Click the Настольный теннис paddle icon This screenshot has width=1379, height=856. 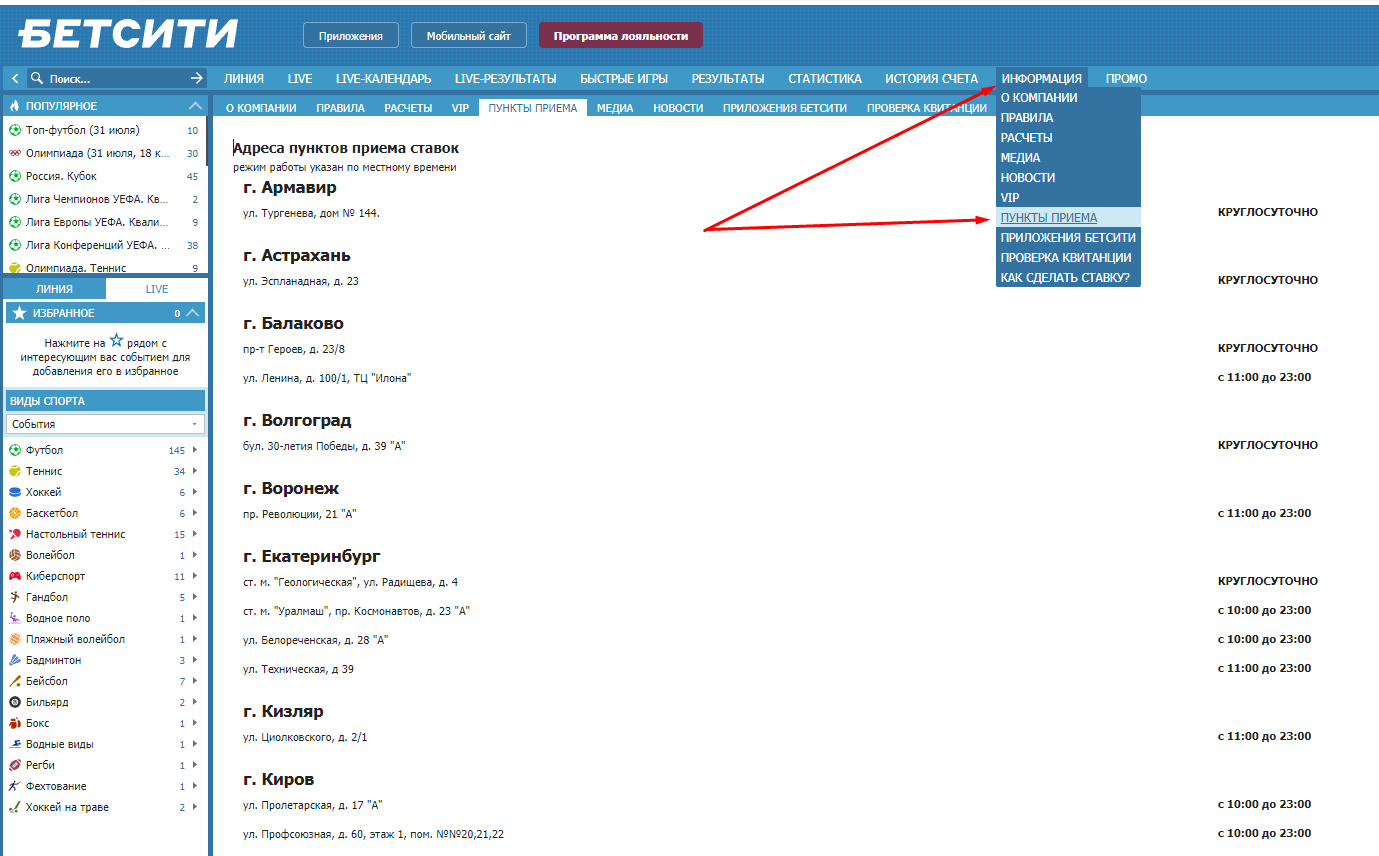[x=15, y=534]
